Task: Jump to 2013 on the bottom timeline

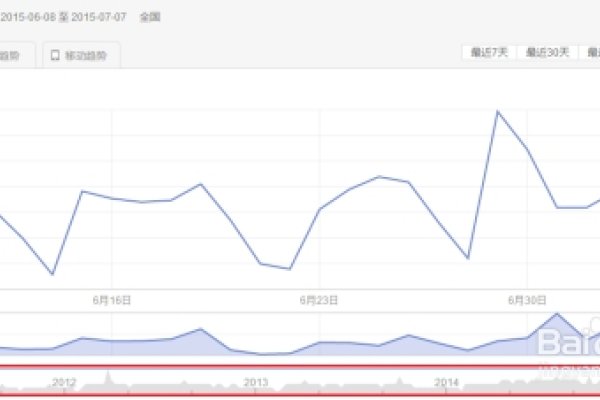Action: point(256,382)
